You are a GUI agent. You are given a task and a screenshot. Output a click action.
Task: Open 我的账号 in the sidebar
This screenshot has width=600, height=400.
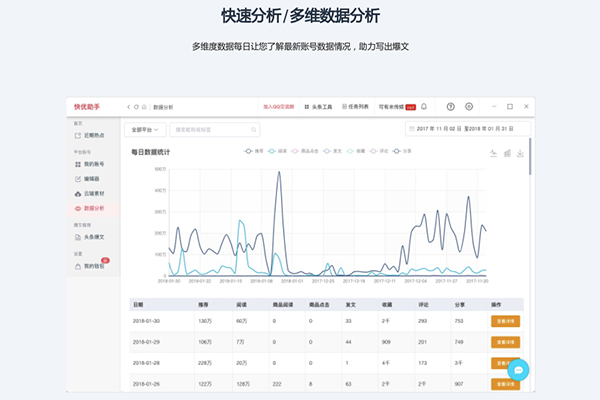pyautogui.click(x=91, y=163)
